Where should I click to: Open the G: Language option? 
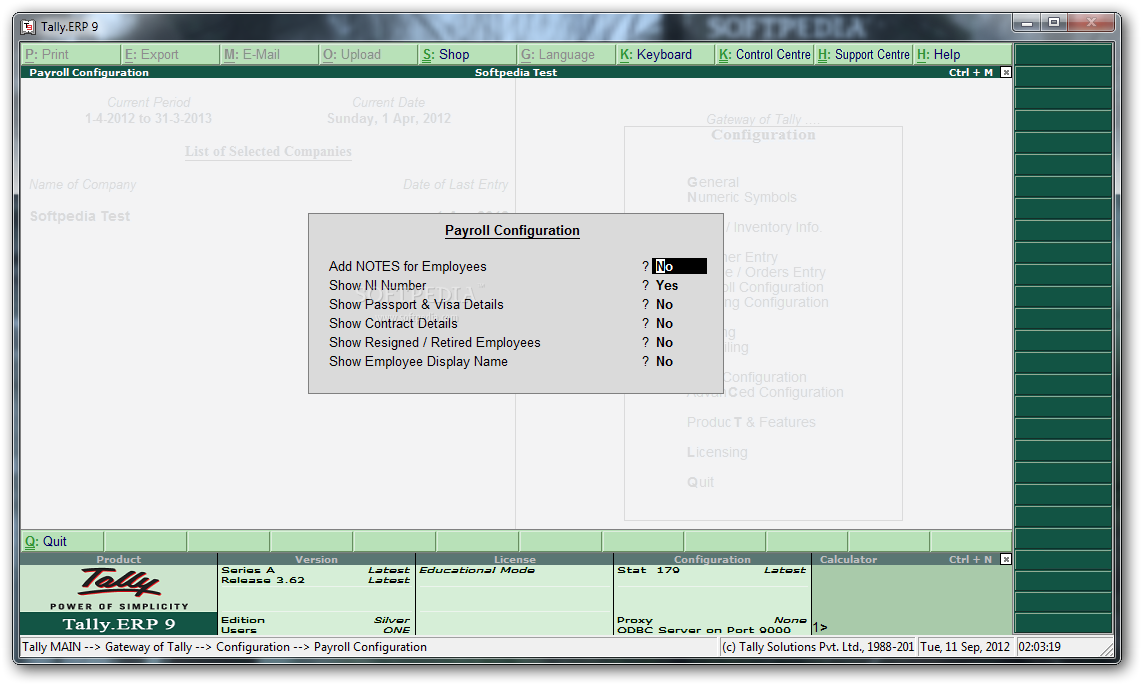point(567,55)
